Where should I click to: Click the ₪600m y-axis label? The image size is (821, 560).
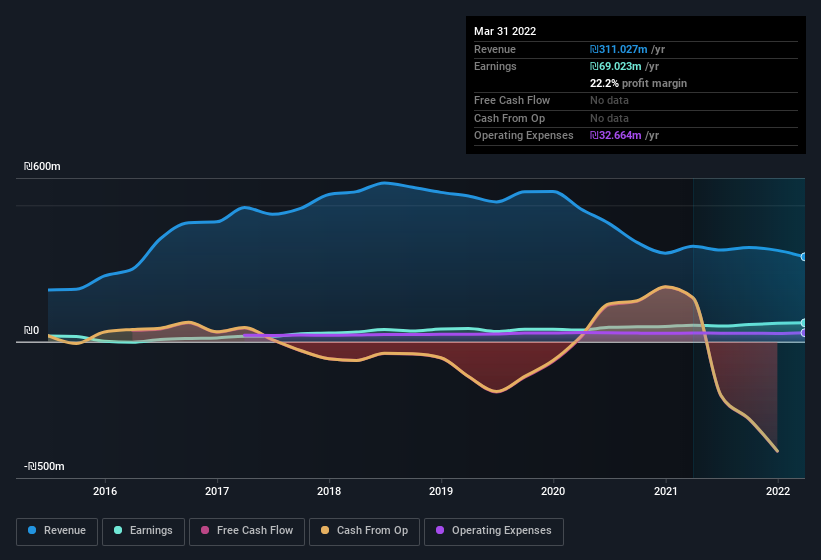42,166
